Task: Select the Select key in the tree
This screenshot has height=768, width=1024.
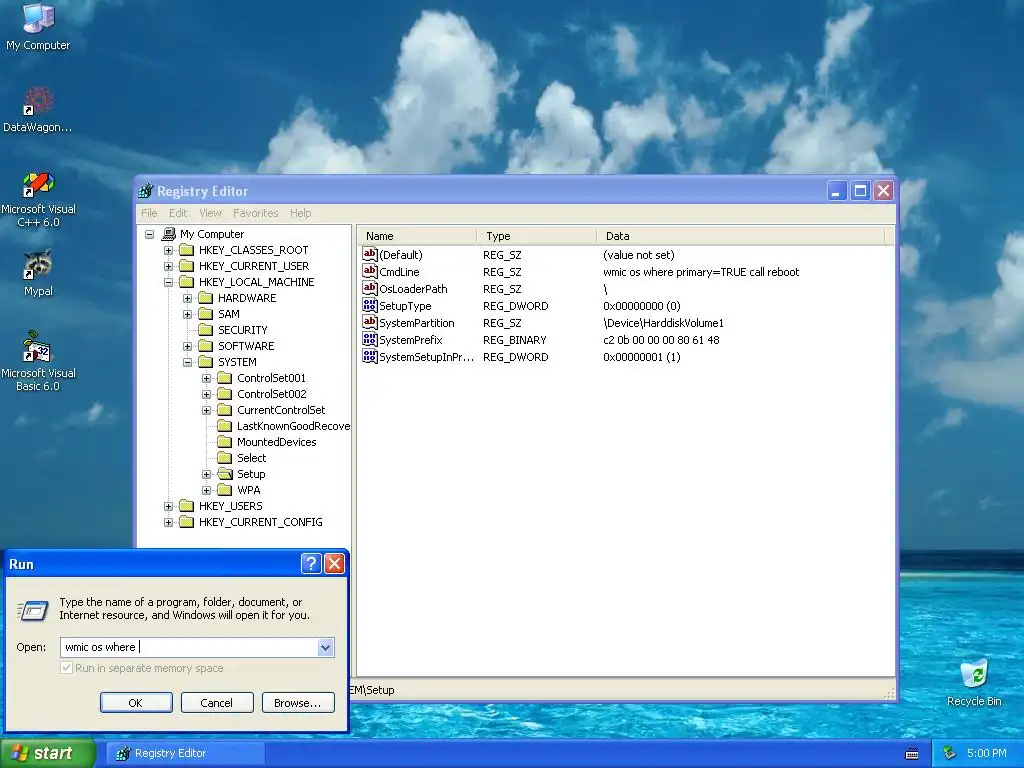Action: point(251,458)
